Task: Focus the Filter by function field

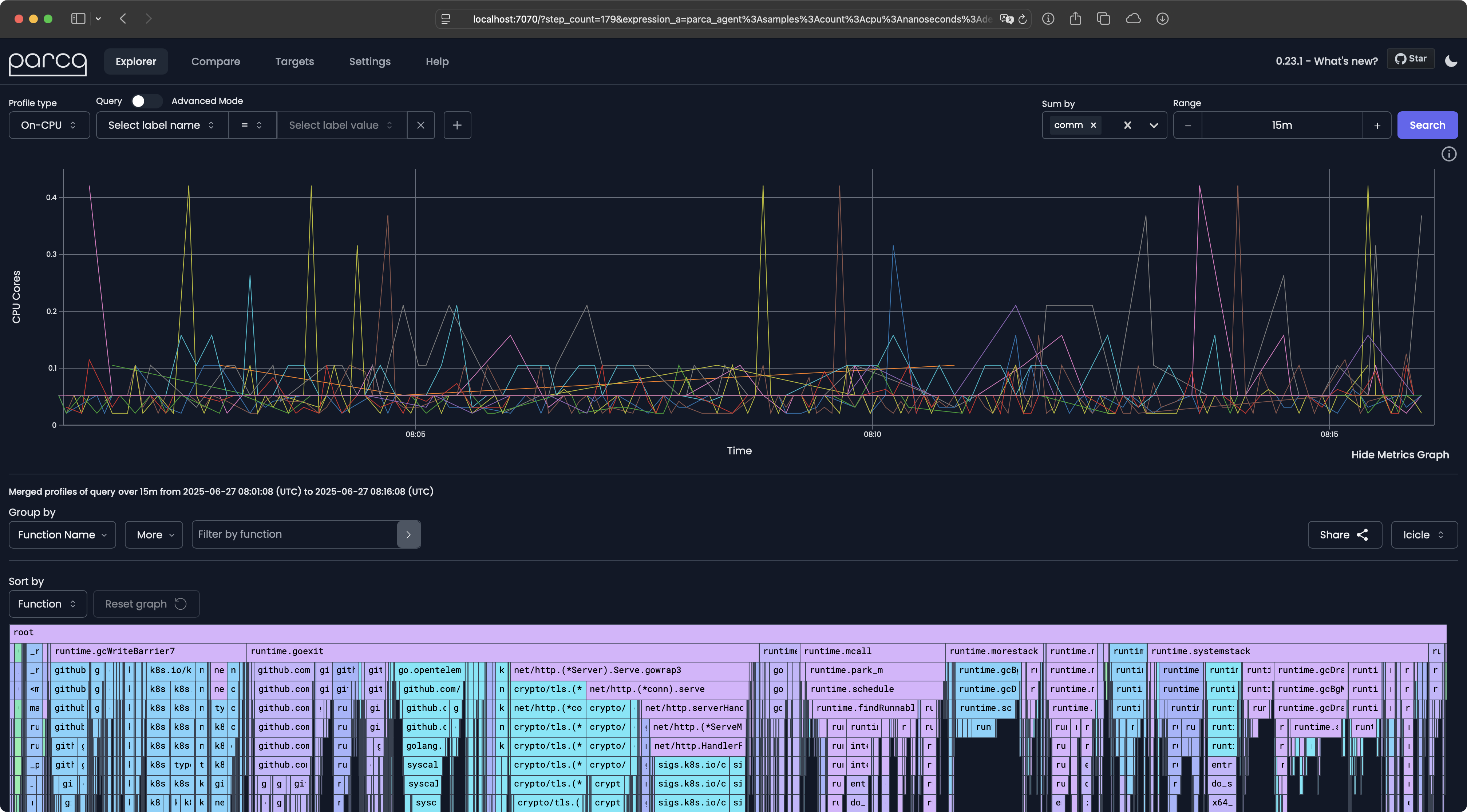Action: click(294, 534)
